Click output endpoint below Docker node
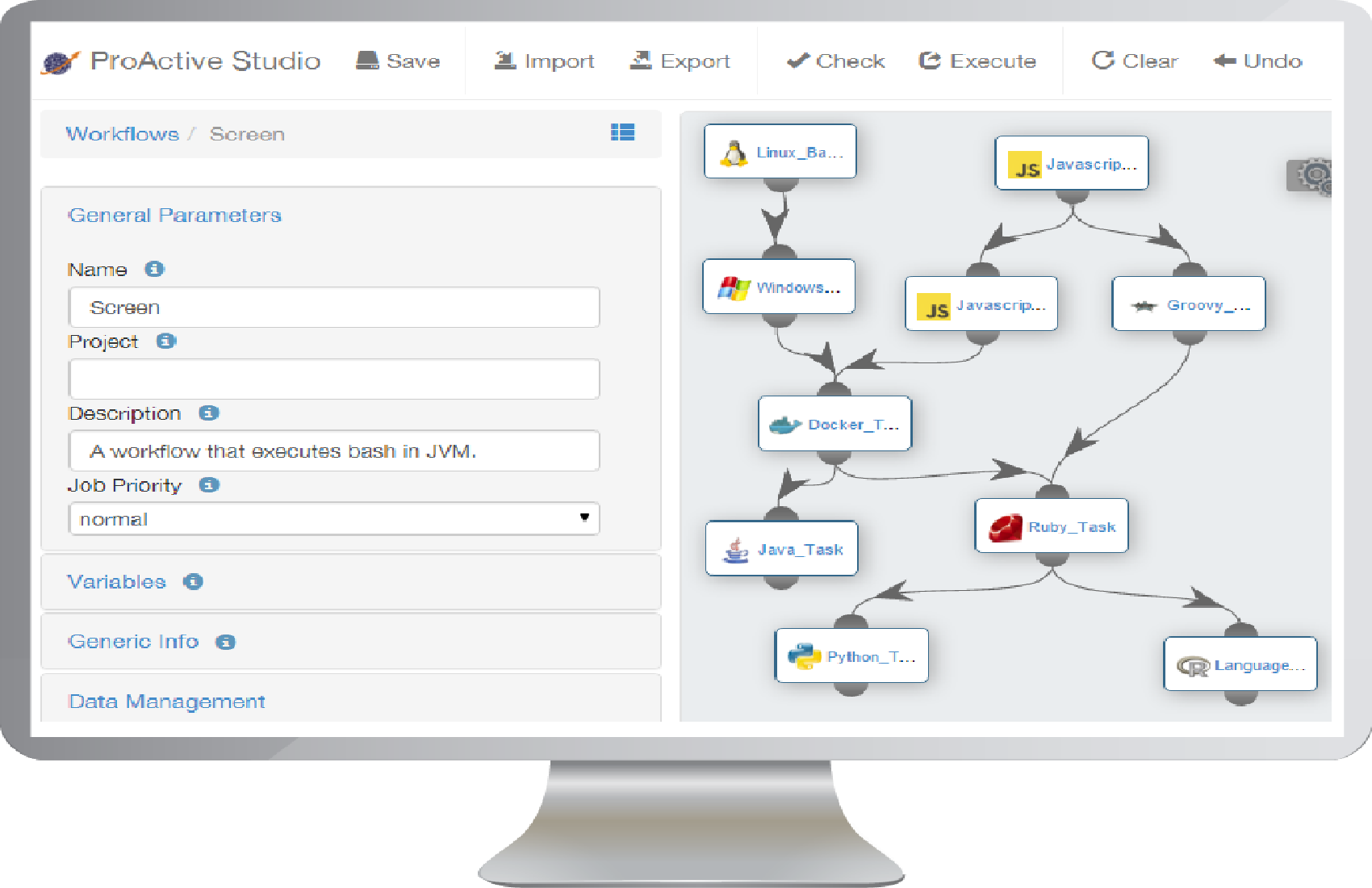Image resolution: width=1372 pixels, height=888 pixels. (x=834, y=457)
